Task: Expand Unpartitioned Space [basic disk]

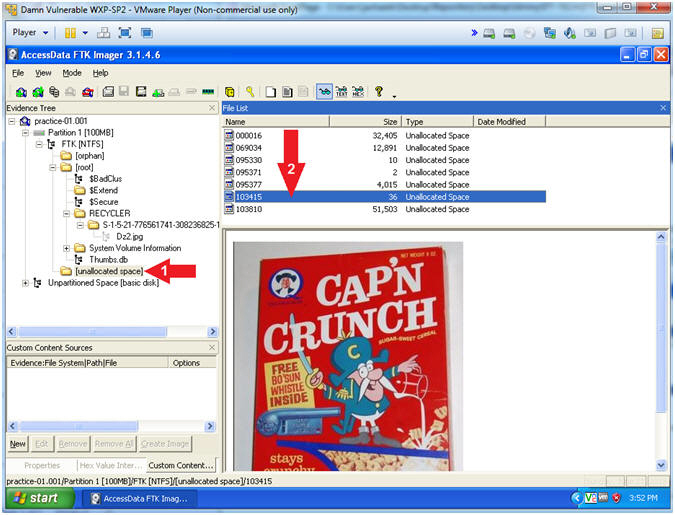Action: 25,283
